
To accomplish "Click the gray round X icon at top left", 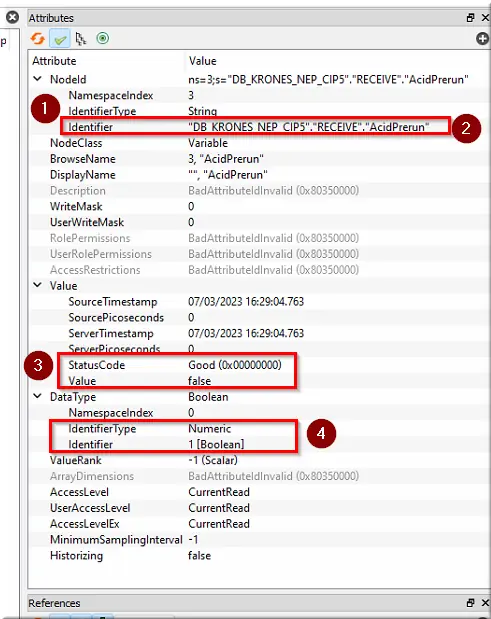I will pos(13,17).
